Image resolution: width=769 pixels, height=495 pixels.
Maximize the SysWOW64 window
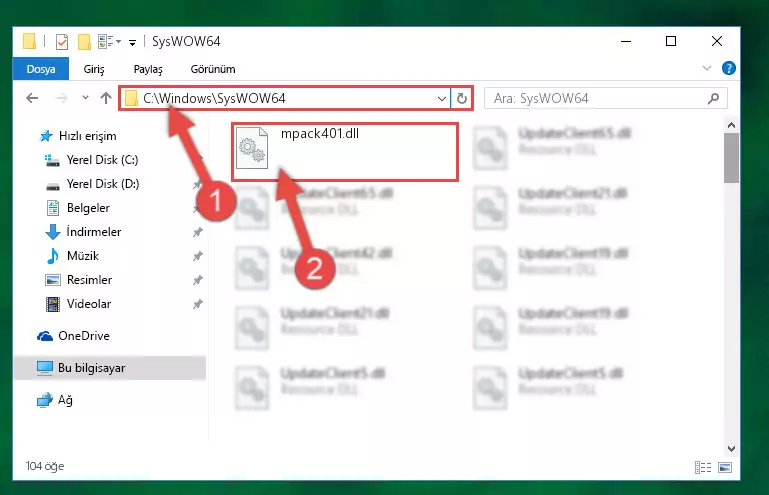671,41
